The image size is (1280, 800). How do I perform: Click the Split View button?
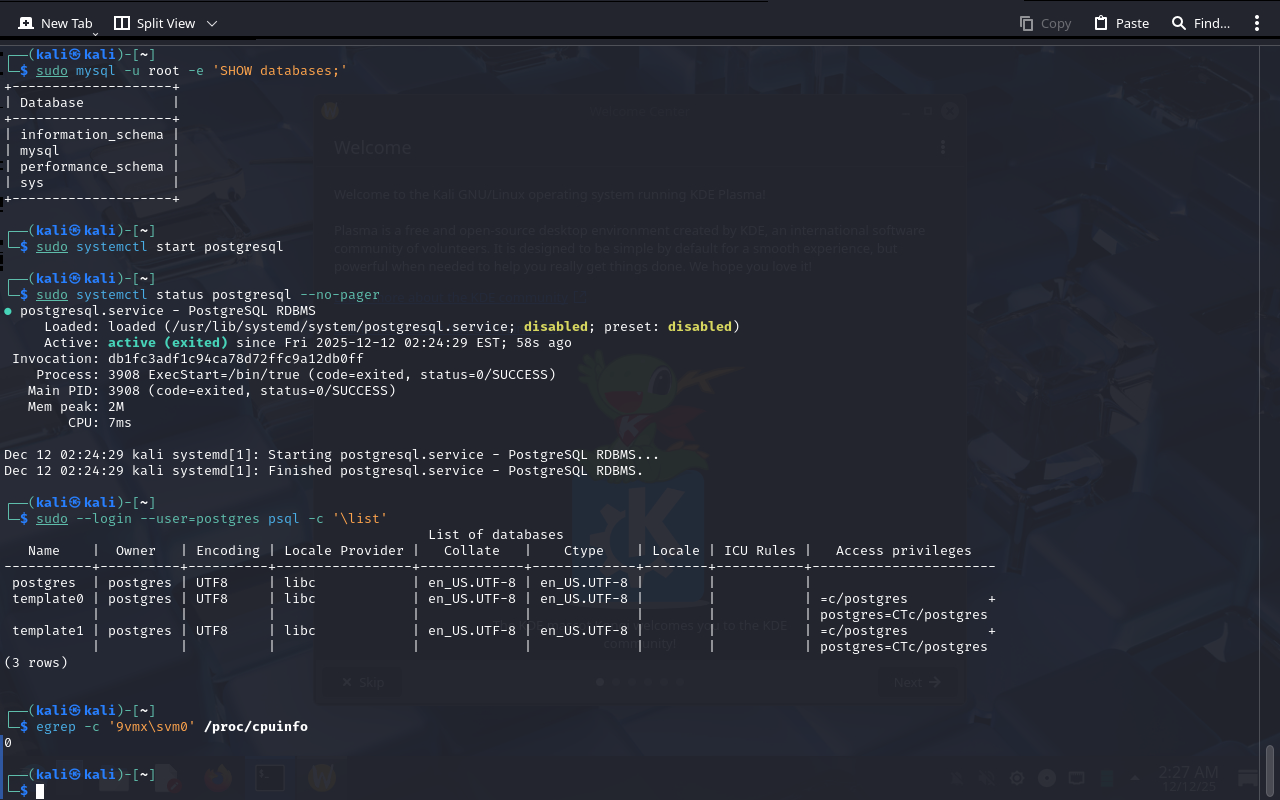click(155, 23)
